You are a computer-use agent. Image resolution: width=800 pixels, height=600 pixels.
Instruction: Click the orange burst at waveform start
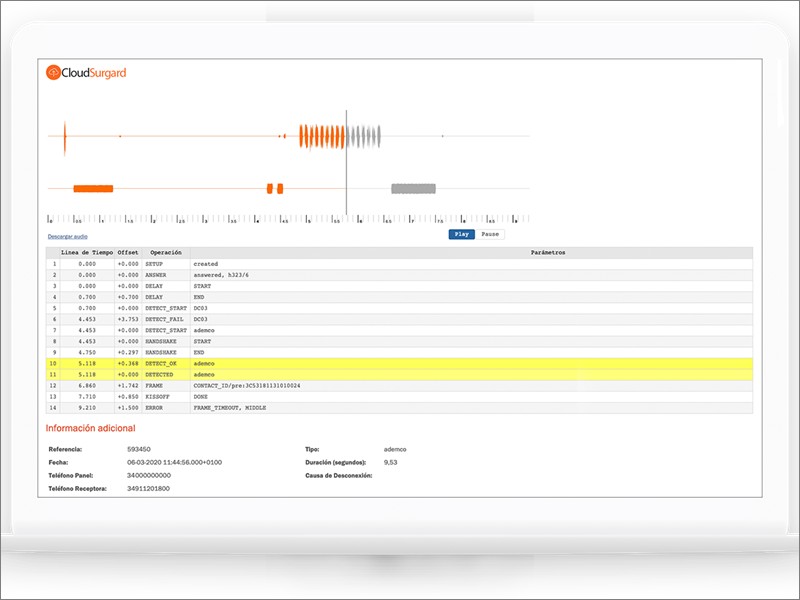pos(64,136)
